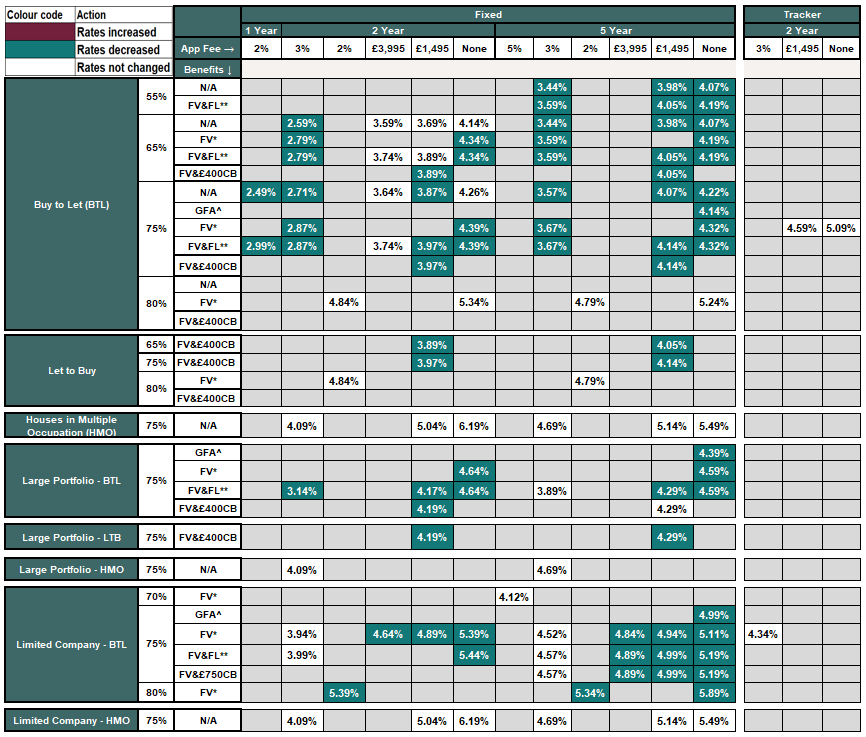Click the Benefits down-arrow header cell
This screenshot has height=737, width=866.
pos(206,69)
